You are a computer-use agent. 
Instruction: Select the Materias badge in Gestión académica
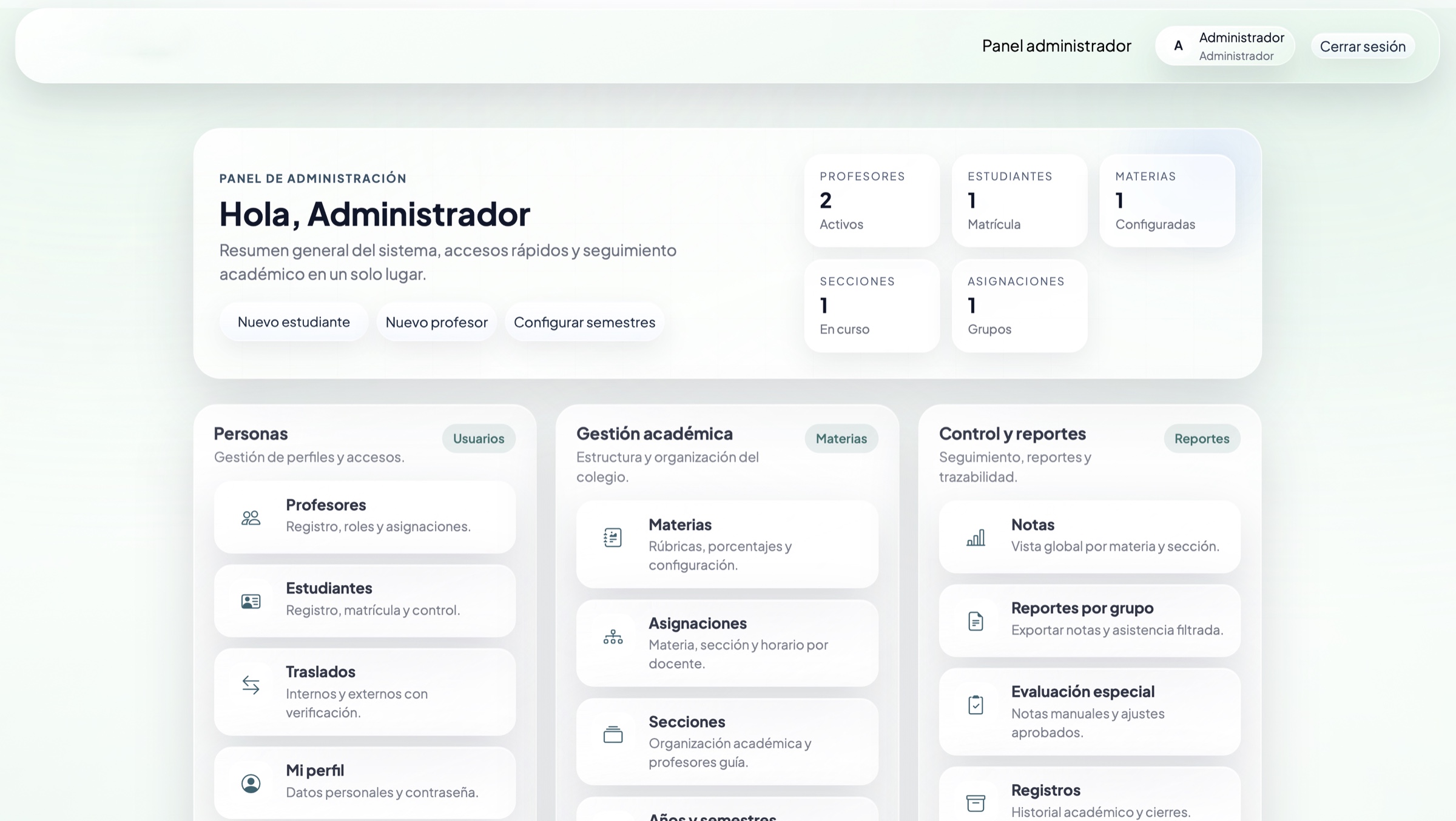(x=841, y=438)
